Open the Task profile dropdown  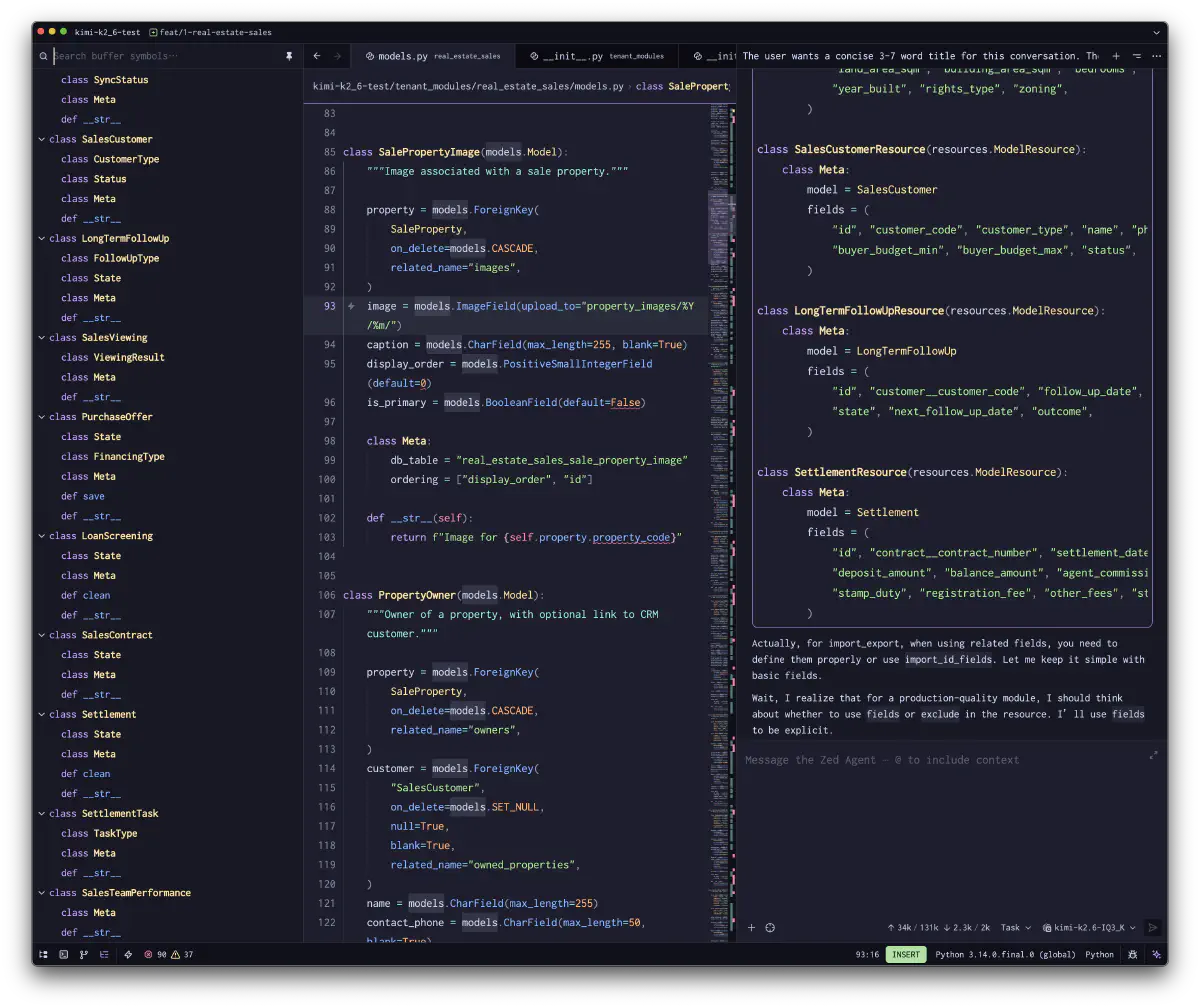coord(1015,927)
